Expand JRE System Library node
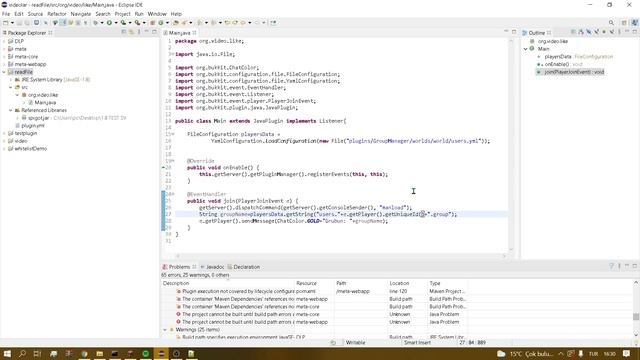 point(11,80)
